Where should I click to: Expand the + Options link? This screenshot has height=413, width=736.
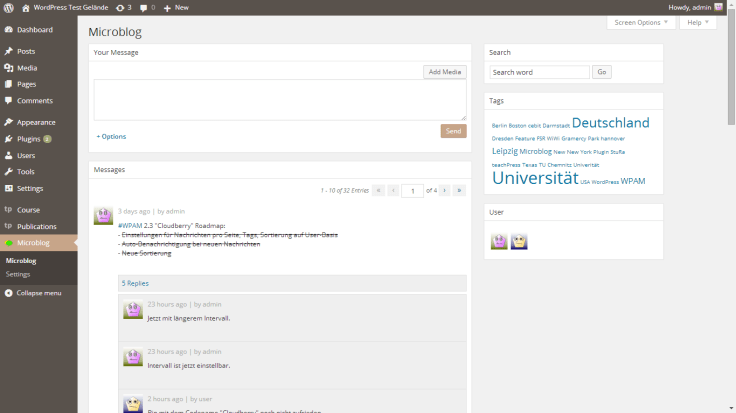111,137
